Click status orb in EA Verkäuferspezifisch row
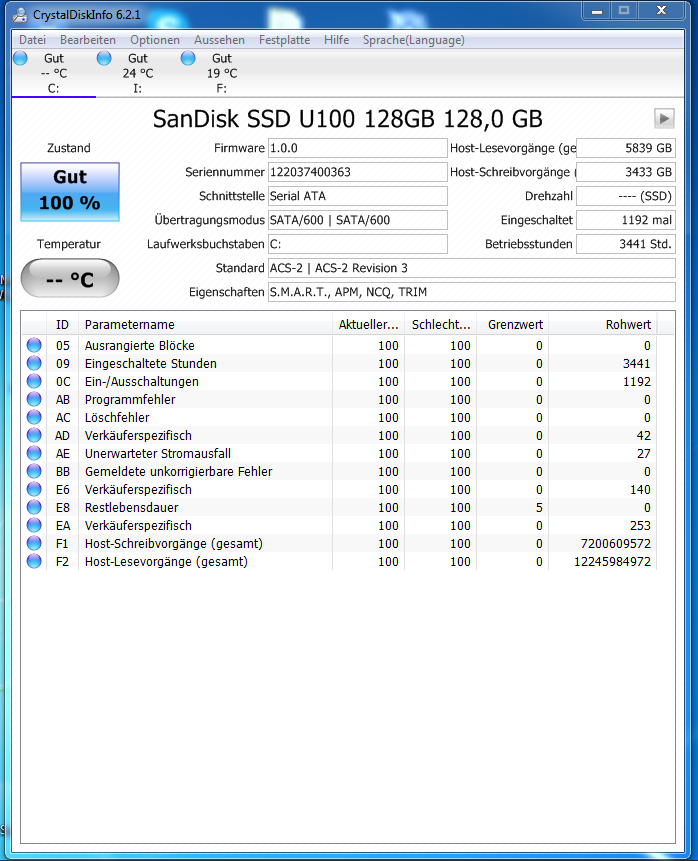Image resolution: width=698 pixels, height=861 pixels. click(x=34, y=525)
